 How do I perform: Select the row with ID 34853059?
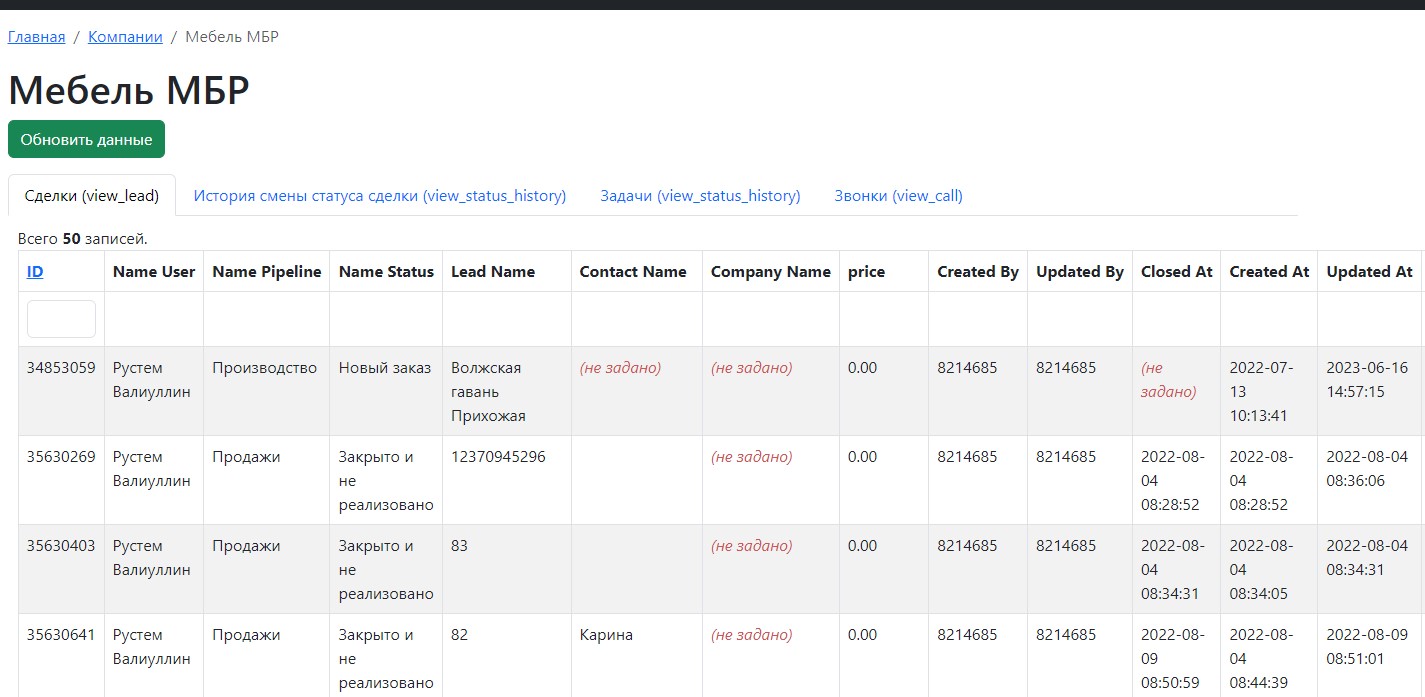click(x=61, y=368)
